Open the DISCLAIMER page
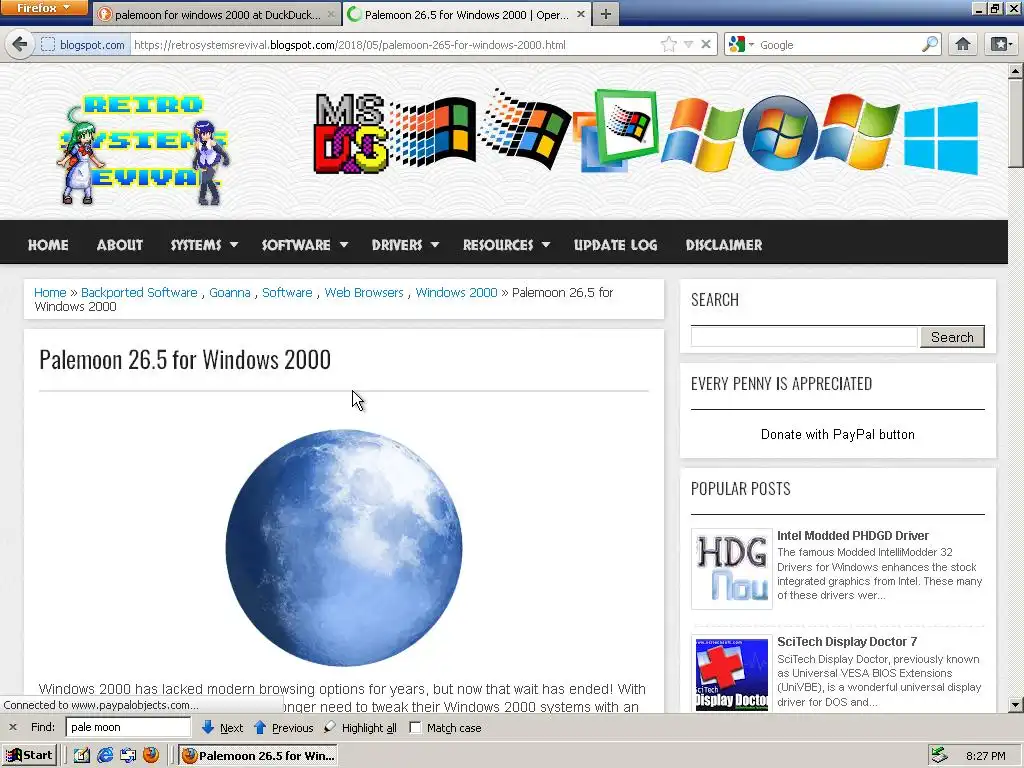This screenshot has width=1024, height=768. pyautogui.click(x=724, y=245)
